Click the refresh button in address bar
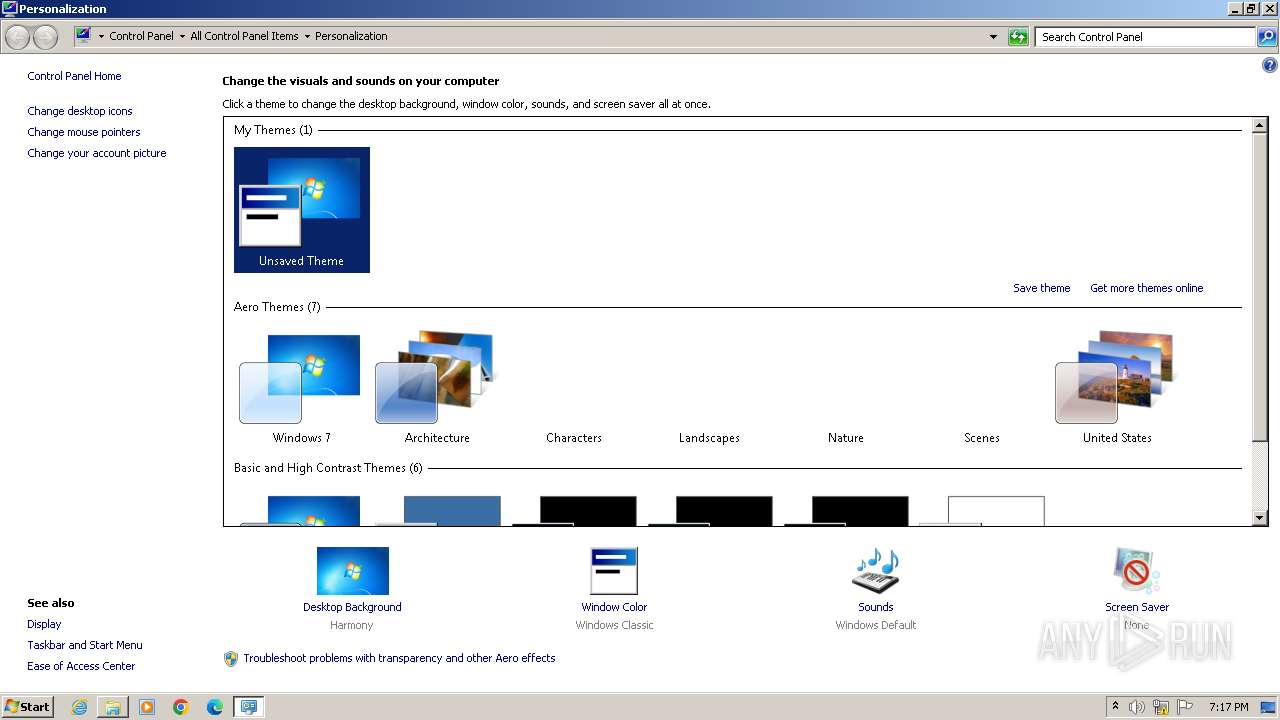Screen dimensions: 1280x720 tap(1018, 37)
